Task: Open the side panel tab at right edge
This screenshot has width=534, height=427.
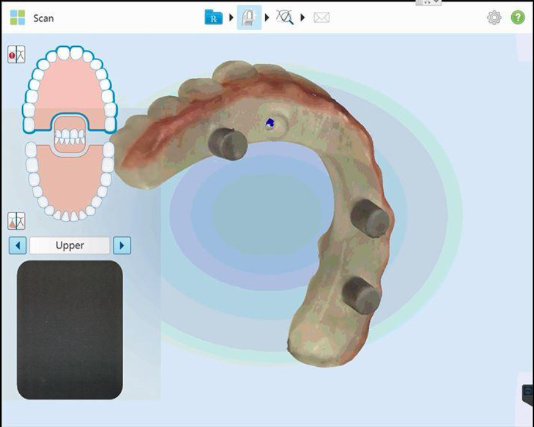Action: click(528, 394)
